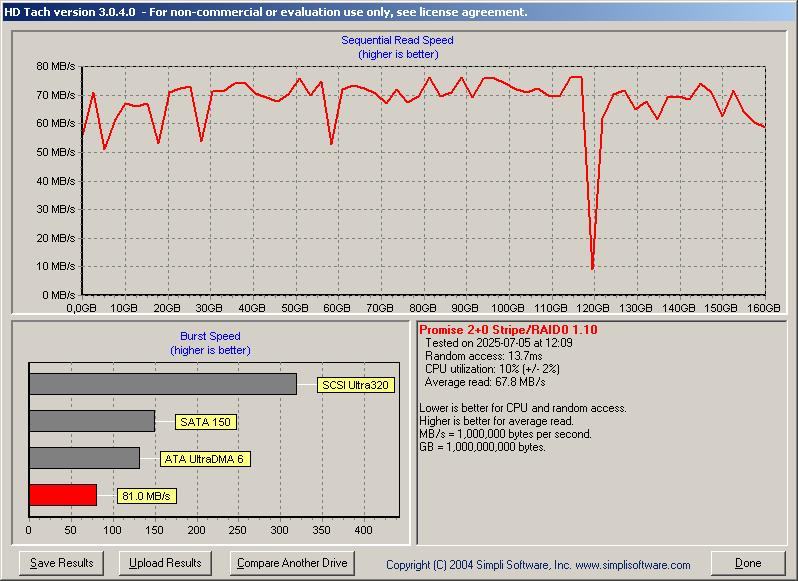This screenshot has width=798, height=581.
Task: Upload Results to the server
Action: point(165,563)
